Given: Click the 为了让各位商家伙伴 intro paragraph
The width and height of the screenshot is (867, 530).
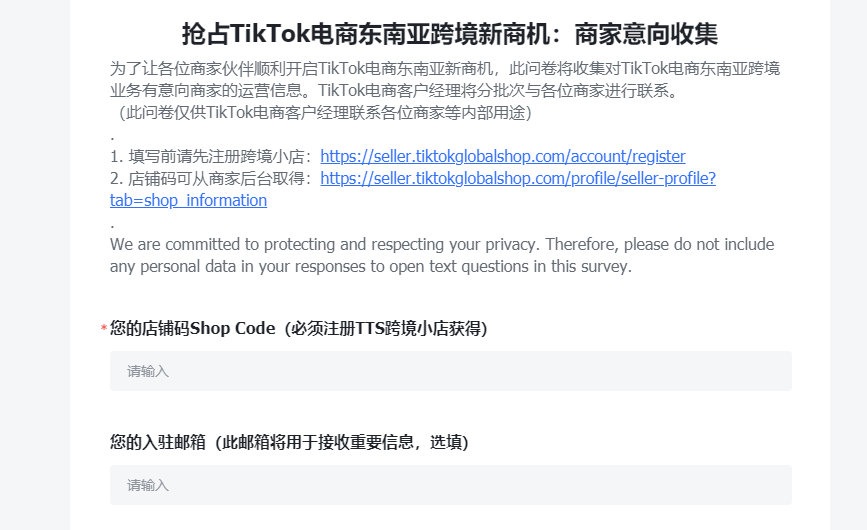Looking at the screenshot, I should coord(445,79).
